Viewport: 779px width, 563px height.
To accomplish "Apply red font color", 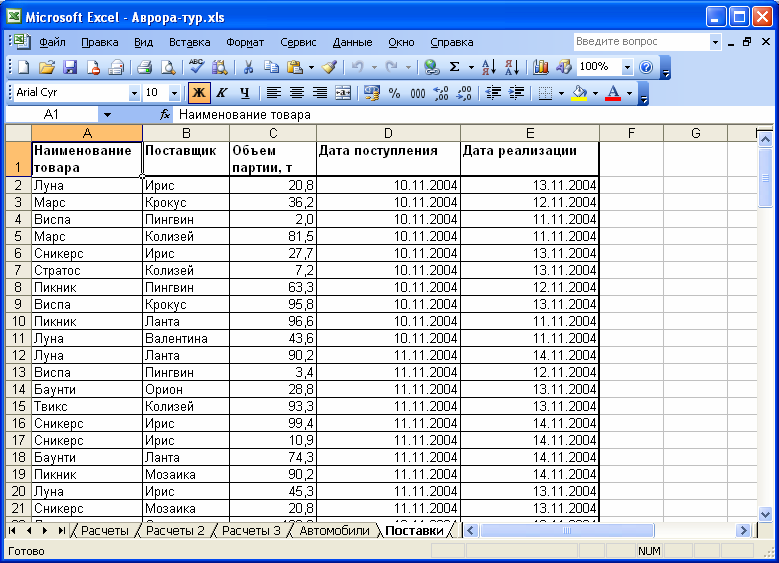I will click(x=614, y=92).
